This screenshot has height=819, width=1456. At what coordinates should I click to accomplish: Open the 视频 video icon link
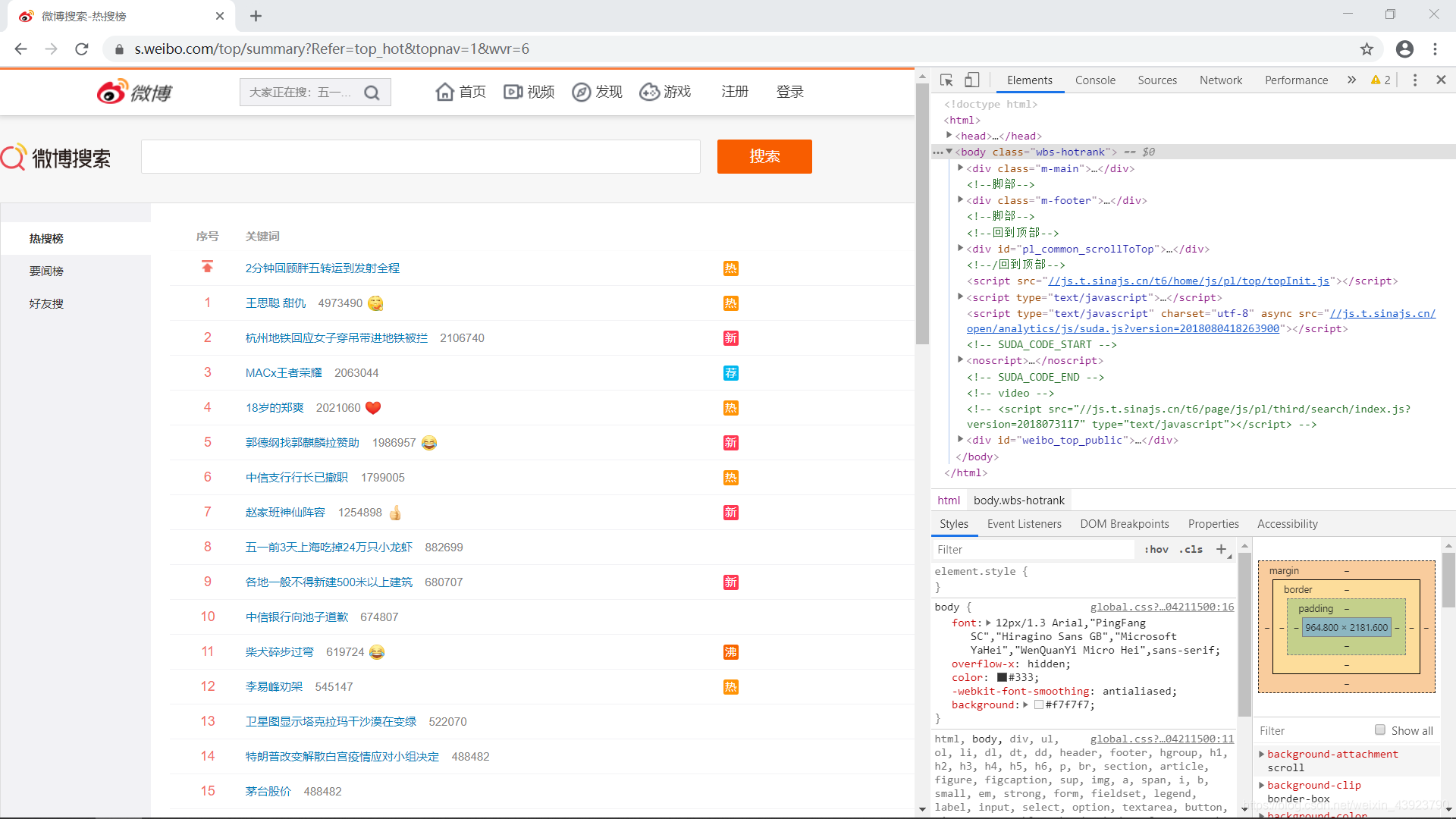click(529, 92)
